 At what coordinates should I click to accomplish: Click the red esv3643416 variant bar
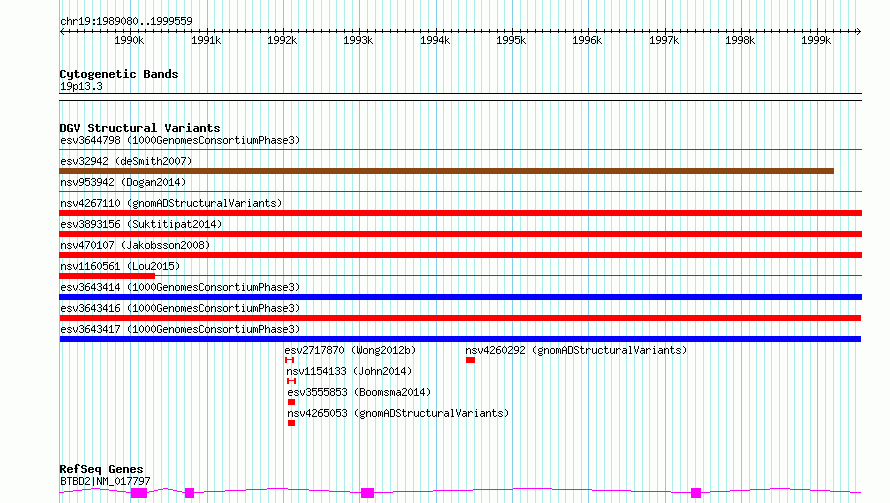[460, 318]
